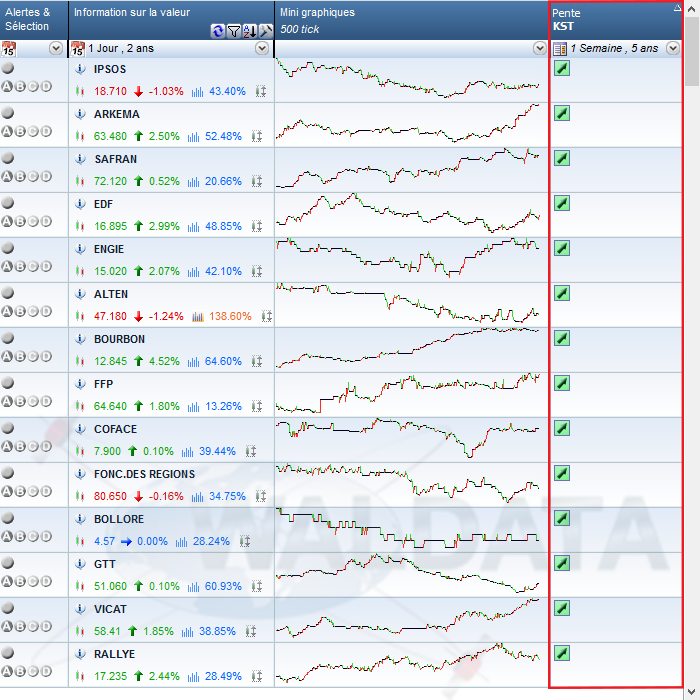
Task: Toggle selection B for SAFRAN
Action: [x=20, y=176]
